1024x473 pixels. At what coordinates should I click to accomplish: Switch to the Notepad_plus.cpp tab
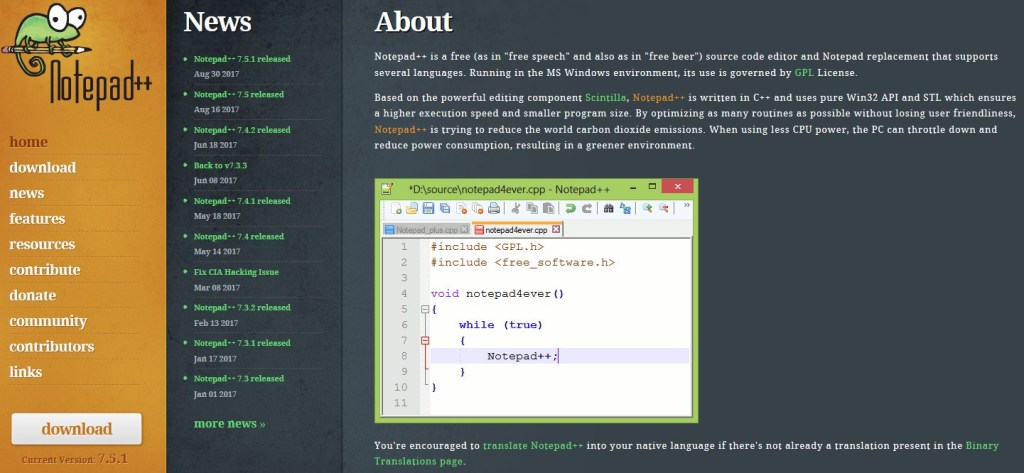(x=426, y=229)
